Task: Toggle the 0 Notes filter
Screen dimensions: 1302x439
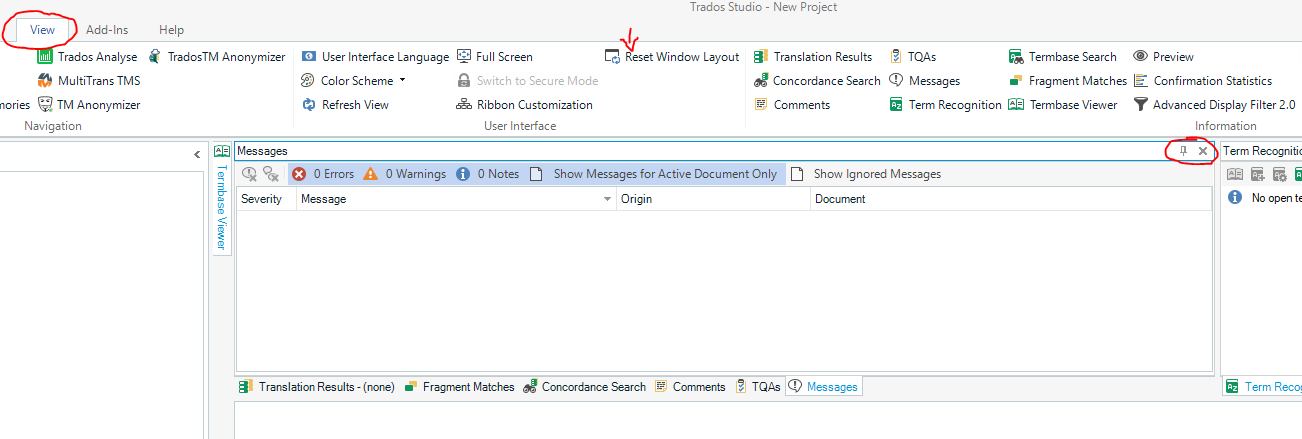Action: click(488, 174)
